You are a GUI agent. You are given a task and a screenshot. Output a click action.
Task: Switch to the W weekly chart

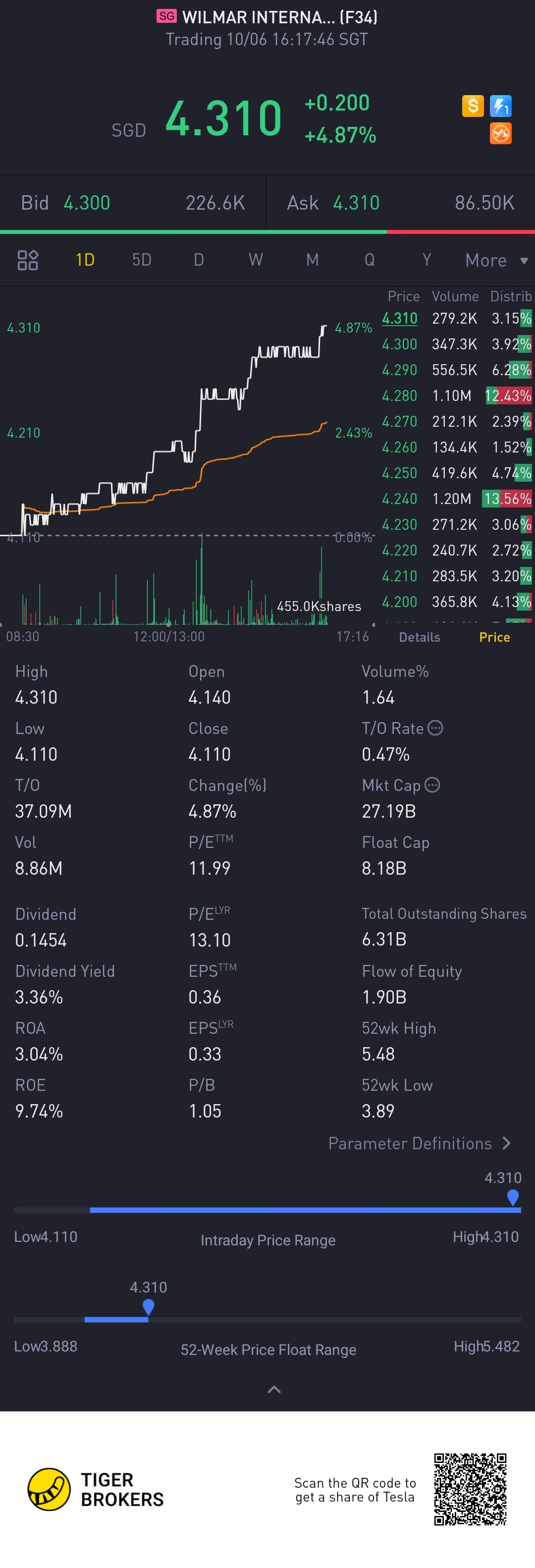click(256, 260)
